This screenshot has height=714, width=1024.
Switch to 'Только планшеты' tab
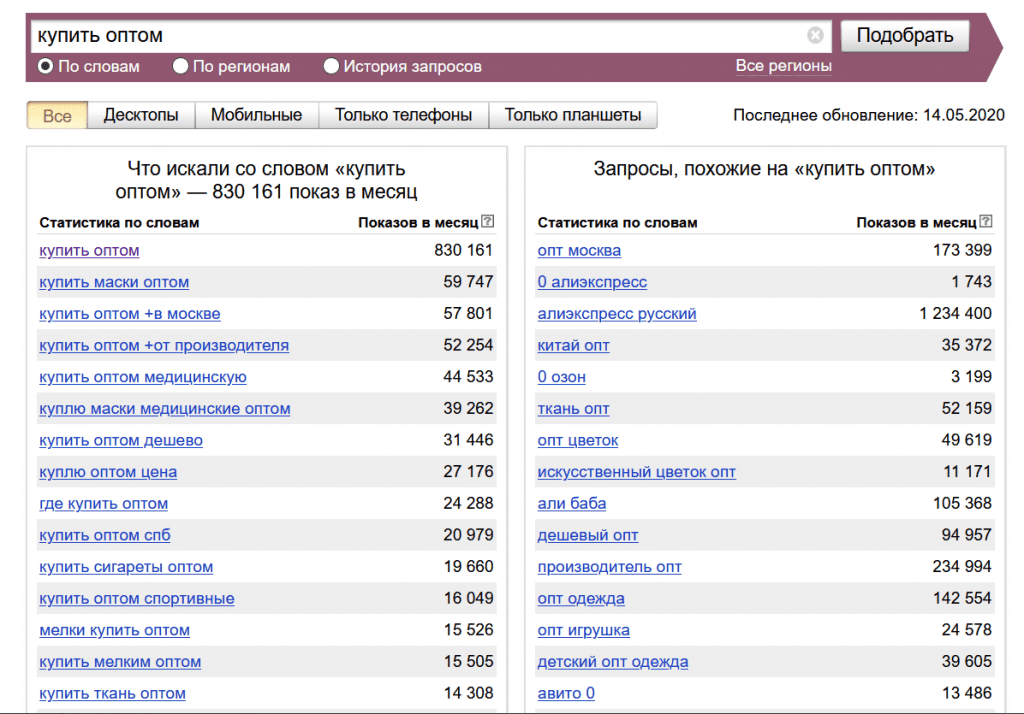[x=573, y=115]
